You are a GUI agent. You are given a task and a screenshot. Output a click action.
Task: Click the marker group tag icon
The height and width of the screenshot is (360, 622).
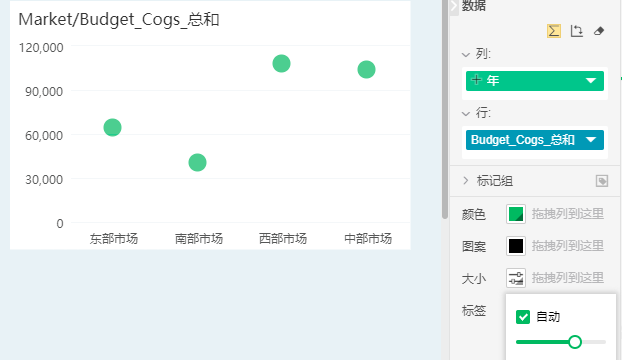coord(602,181)
